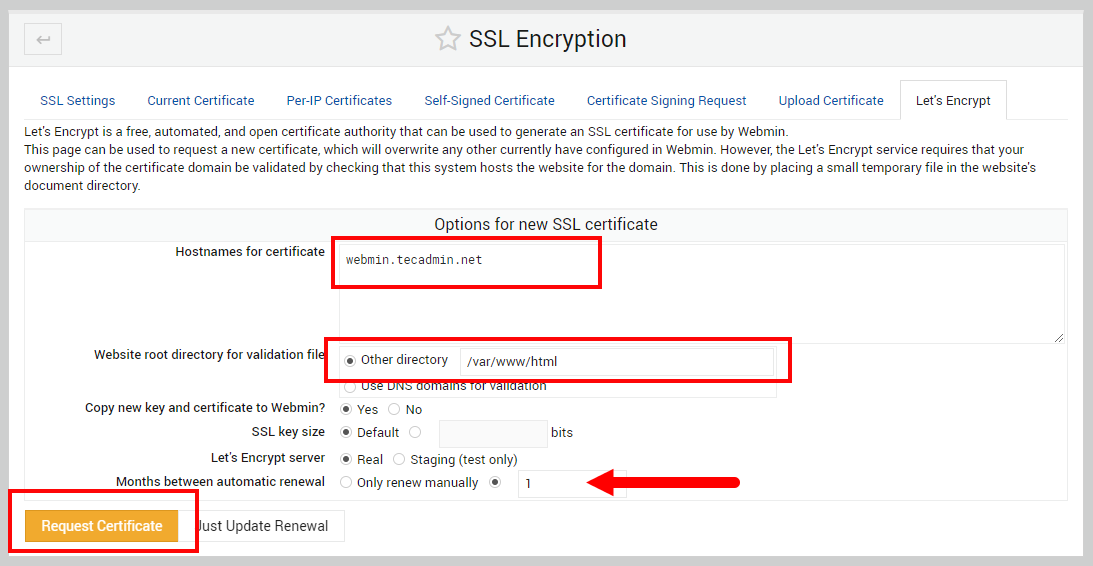The height and width of the screenshot is (566, 1093).
Task: Select the Other directory radio button
Action: (350, 361)
